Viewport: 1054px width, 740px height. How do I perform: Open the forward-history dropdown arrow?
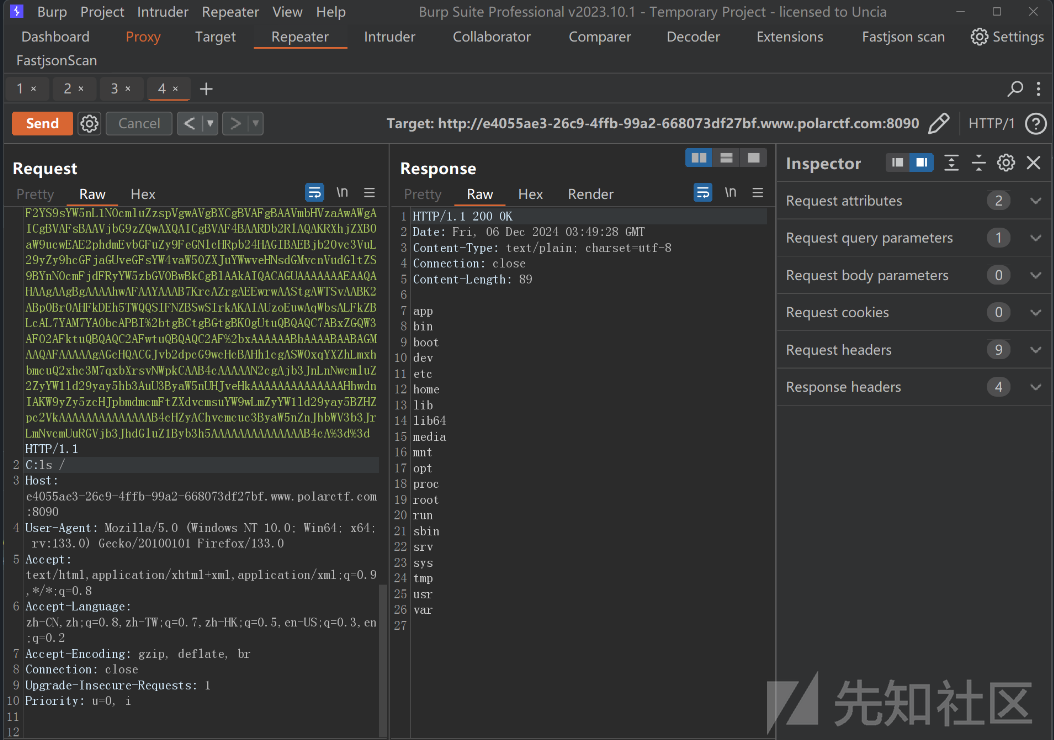coord(255,124)
